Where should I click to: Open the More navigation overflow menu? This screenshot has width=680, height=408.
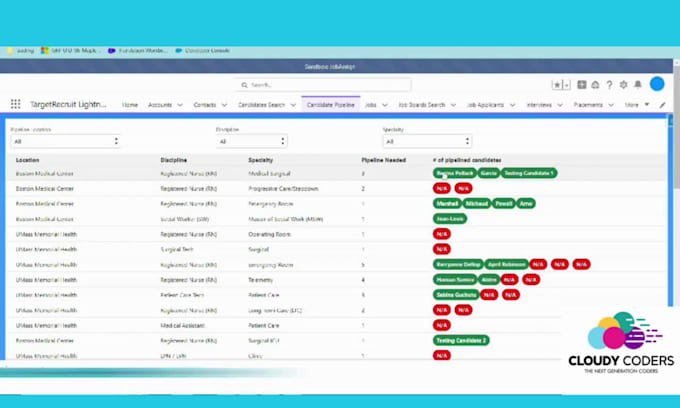point(637,105)
